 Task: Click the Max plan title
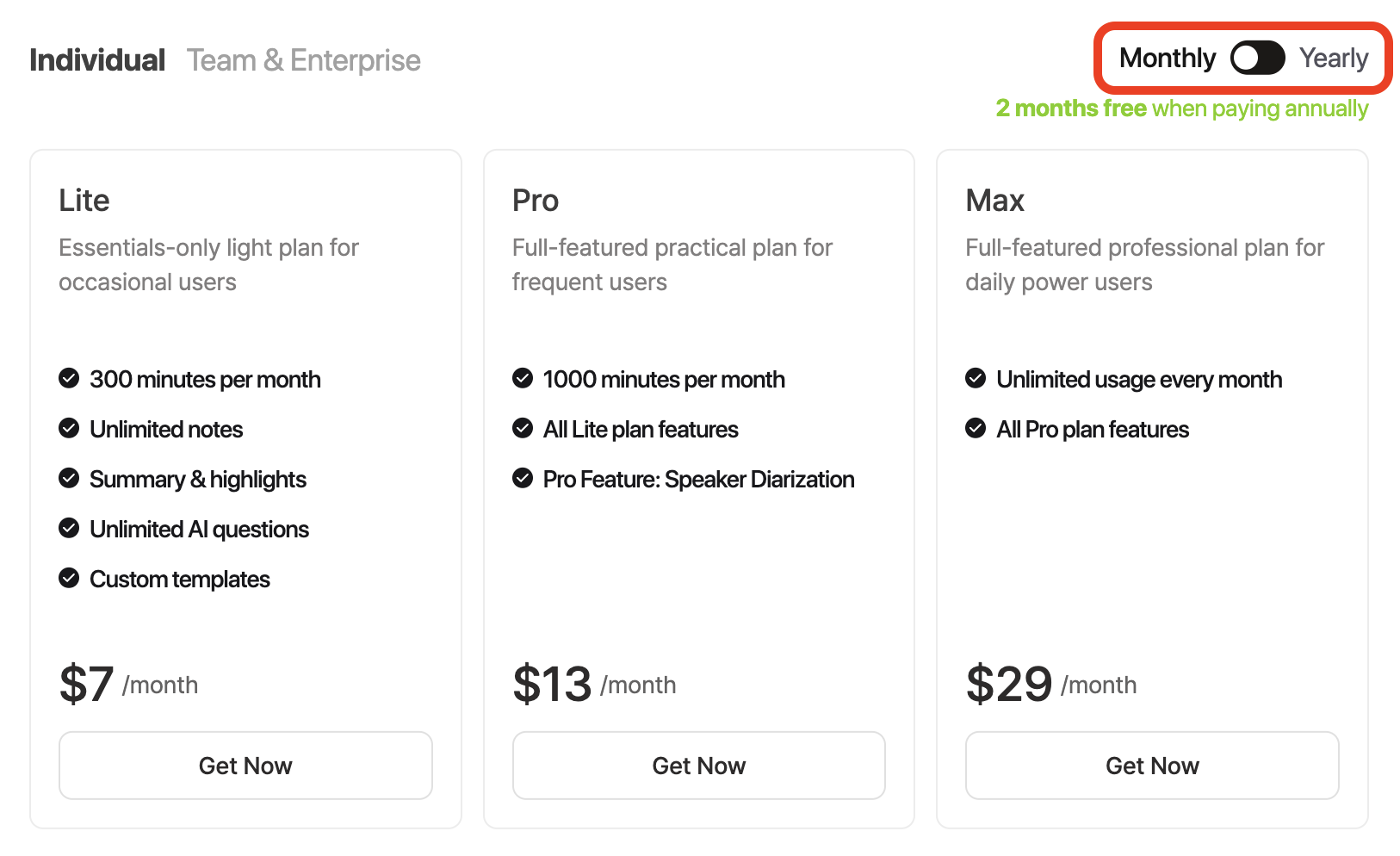coord(994,201)
